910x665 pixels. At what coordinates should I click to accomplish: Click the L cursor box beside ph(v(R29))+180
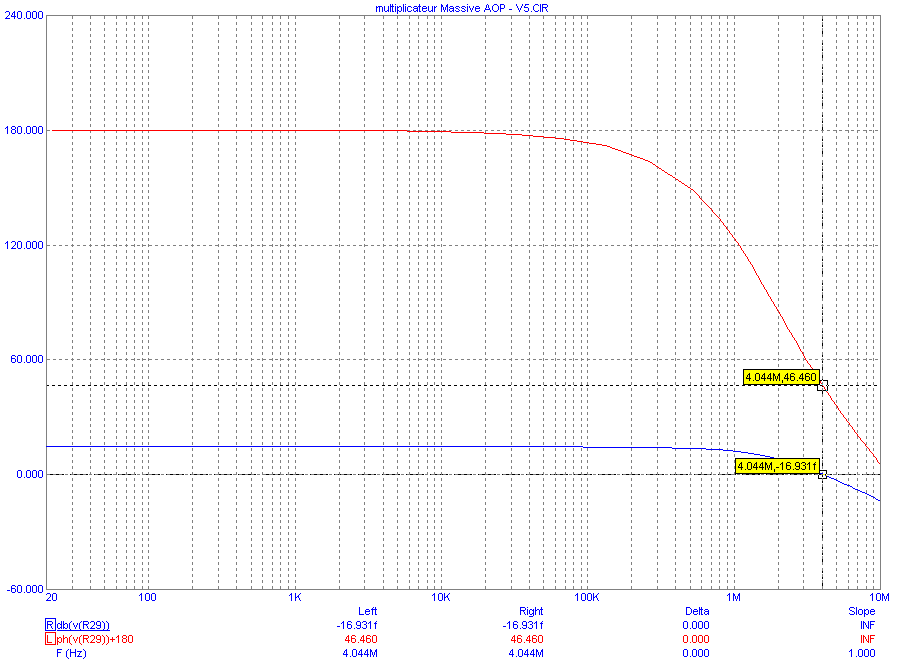pyautogui.click(x=50, y=639)
